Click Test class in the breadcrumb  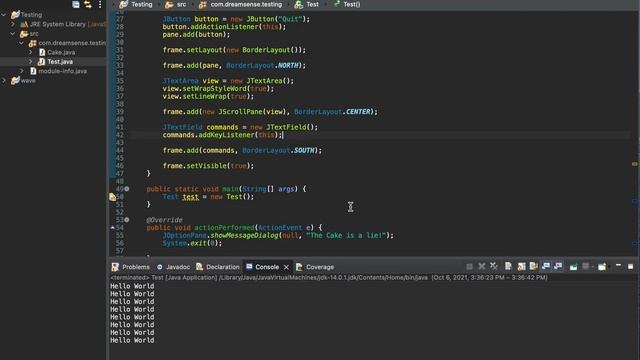312,4
